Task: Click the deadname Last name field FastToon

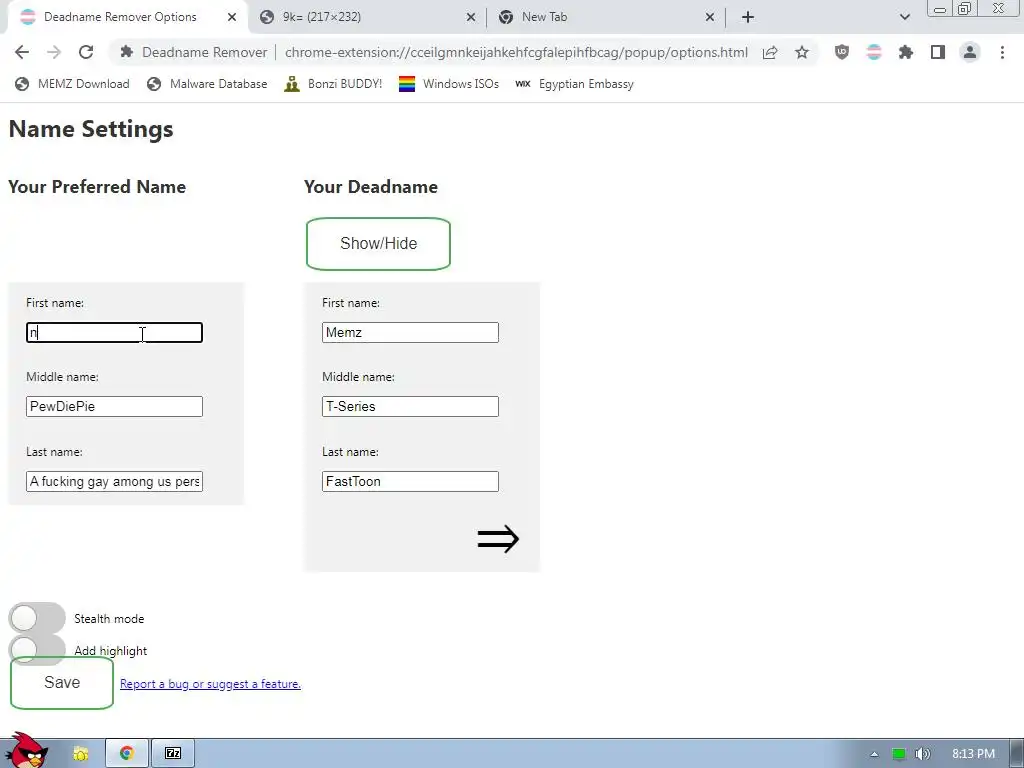Action: click(410, 481)
